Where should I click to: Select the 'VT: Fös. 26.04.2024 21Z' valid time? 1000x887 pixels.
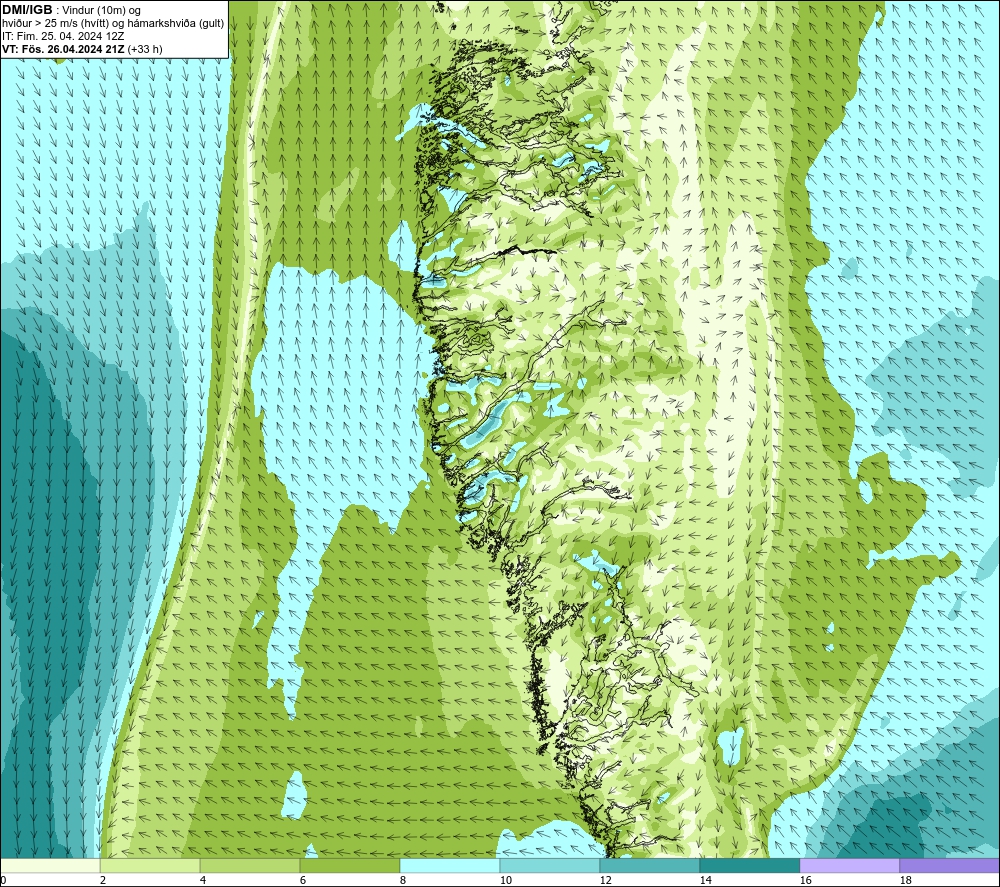63,49
